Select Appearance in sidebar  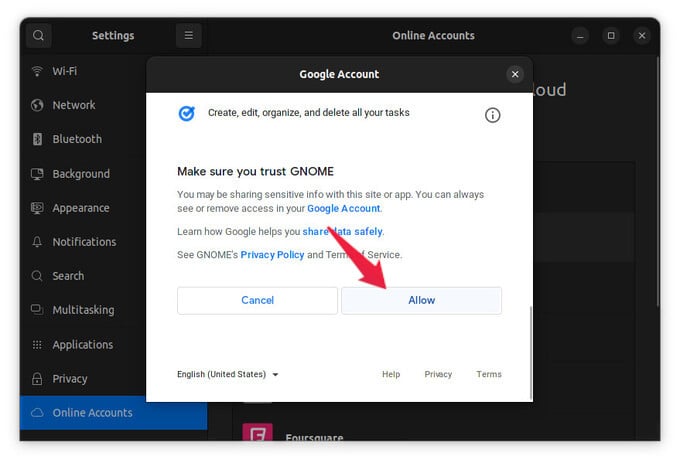point(82,208)
